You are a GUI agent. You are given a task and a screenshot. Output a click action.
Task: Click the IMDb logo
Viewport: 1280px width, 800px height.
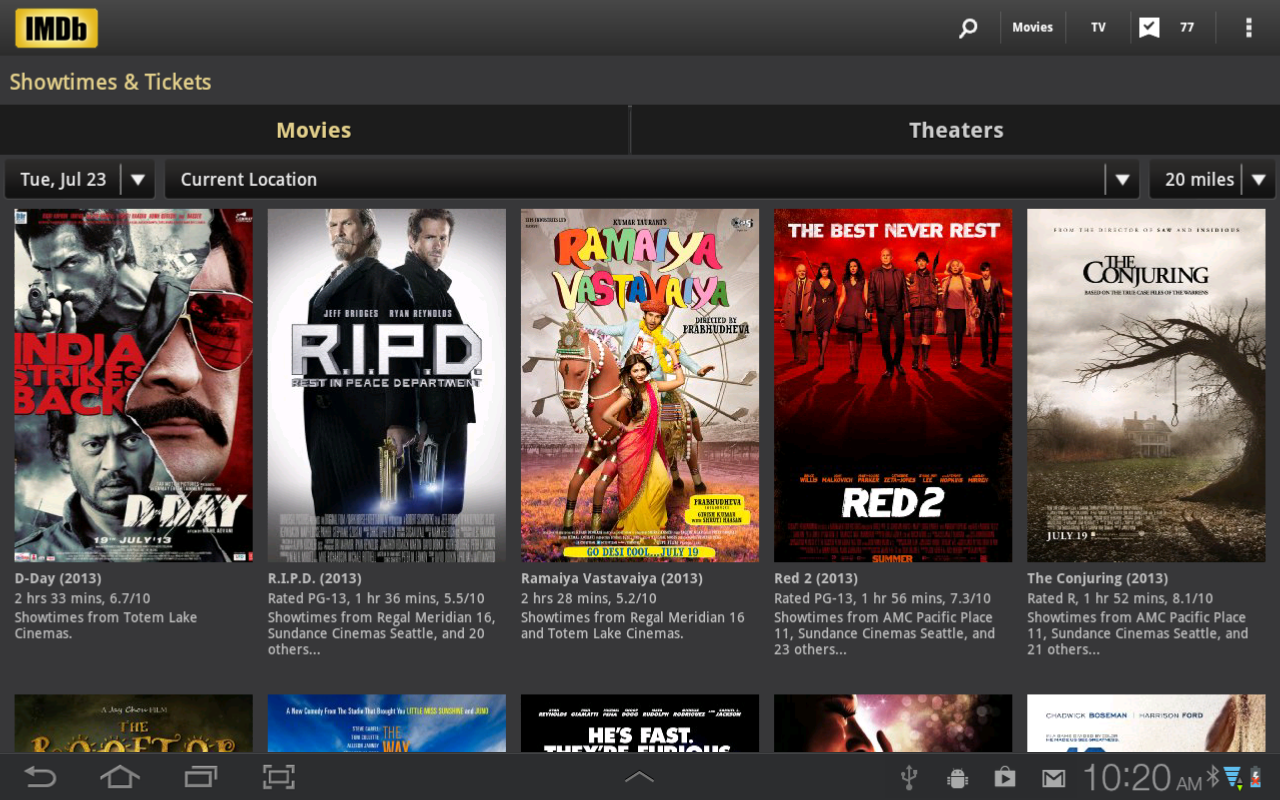[55, 27]
